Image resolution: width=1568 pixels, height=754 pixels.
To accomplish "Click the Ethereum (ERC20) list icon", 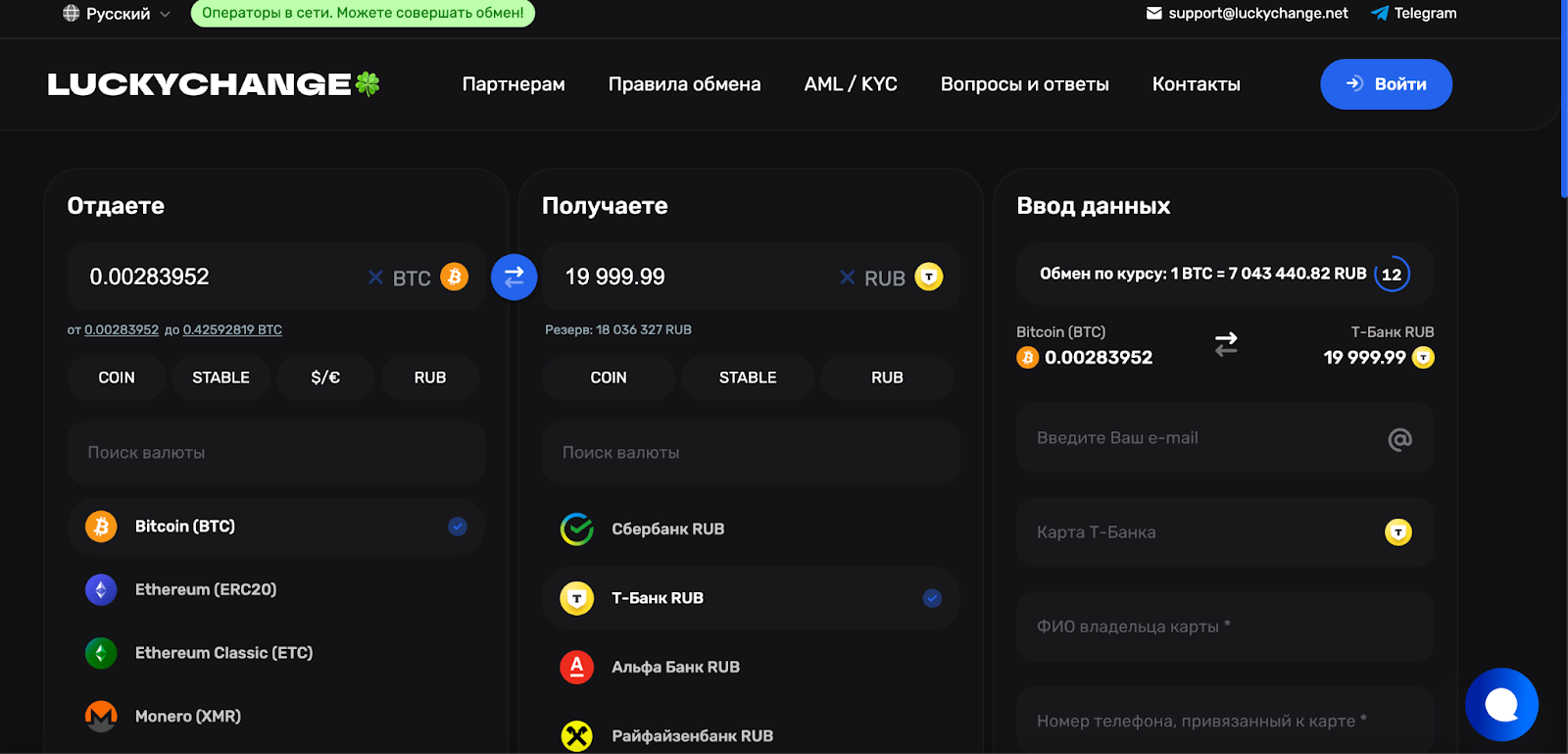I will coord(101,589).
